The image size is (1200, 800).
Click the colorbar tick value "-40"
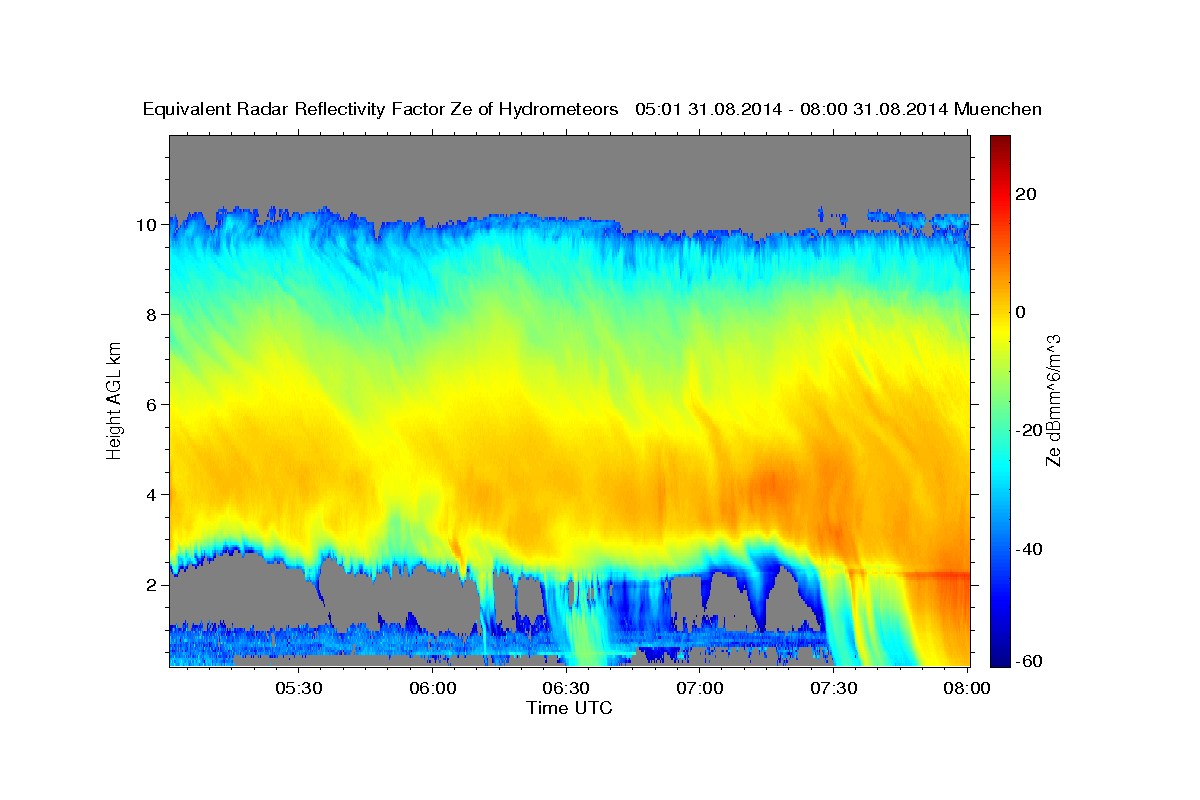[x=1030, y=548]
